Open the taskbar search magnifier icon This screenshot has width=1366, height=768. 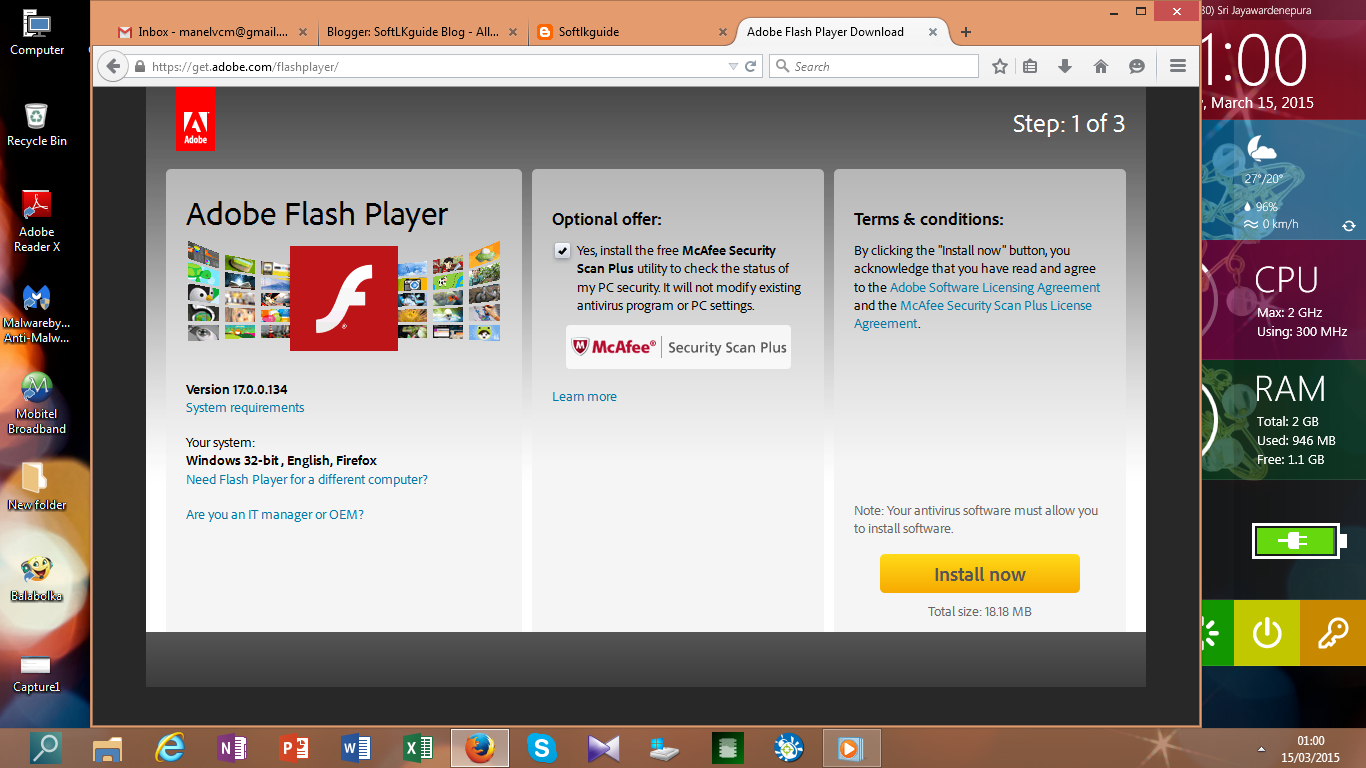pos(45,748)
